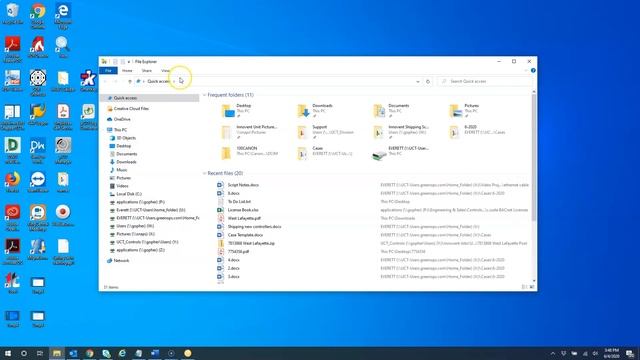The height and width of the screenshot is (360, 640).
Task: Open Recycle Bin desktop icon
Action: pyautogui.click(x=13, y=14)
